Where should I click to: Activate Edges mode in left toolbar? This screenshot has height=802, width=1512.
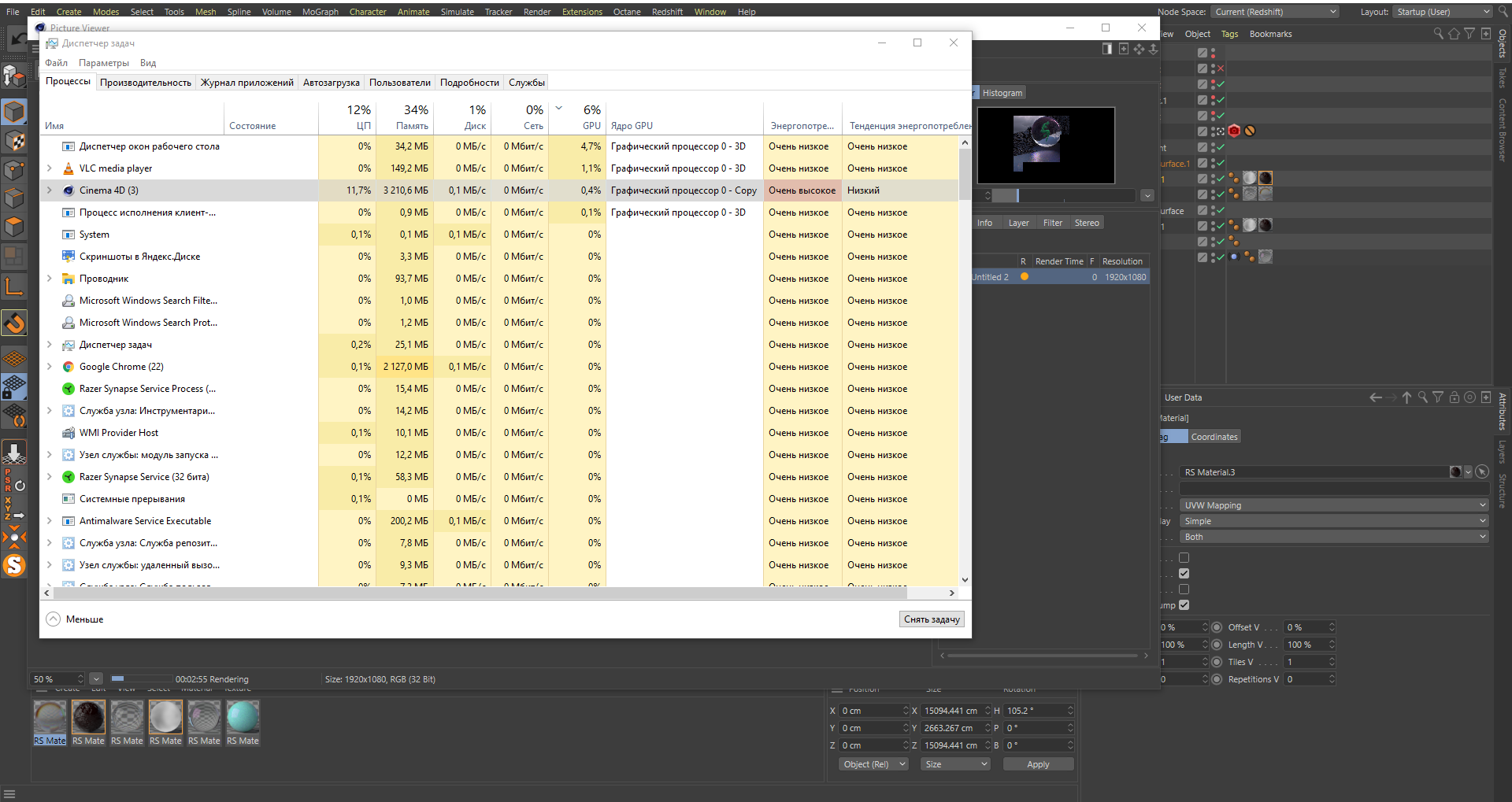tap(14, 198)
